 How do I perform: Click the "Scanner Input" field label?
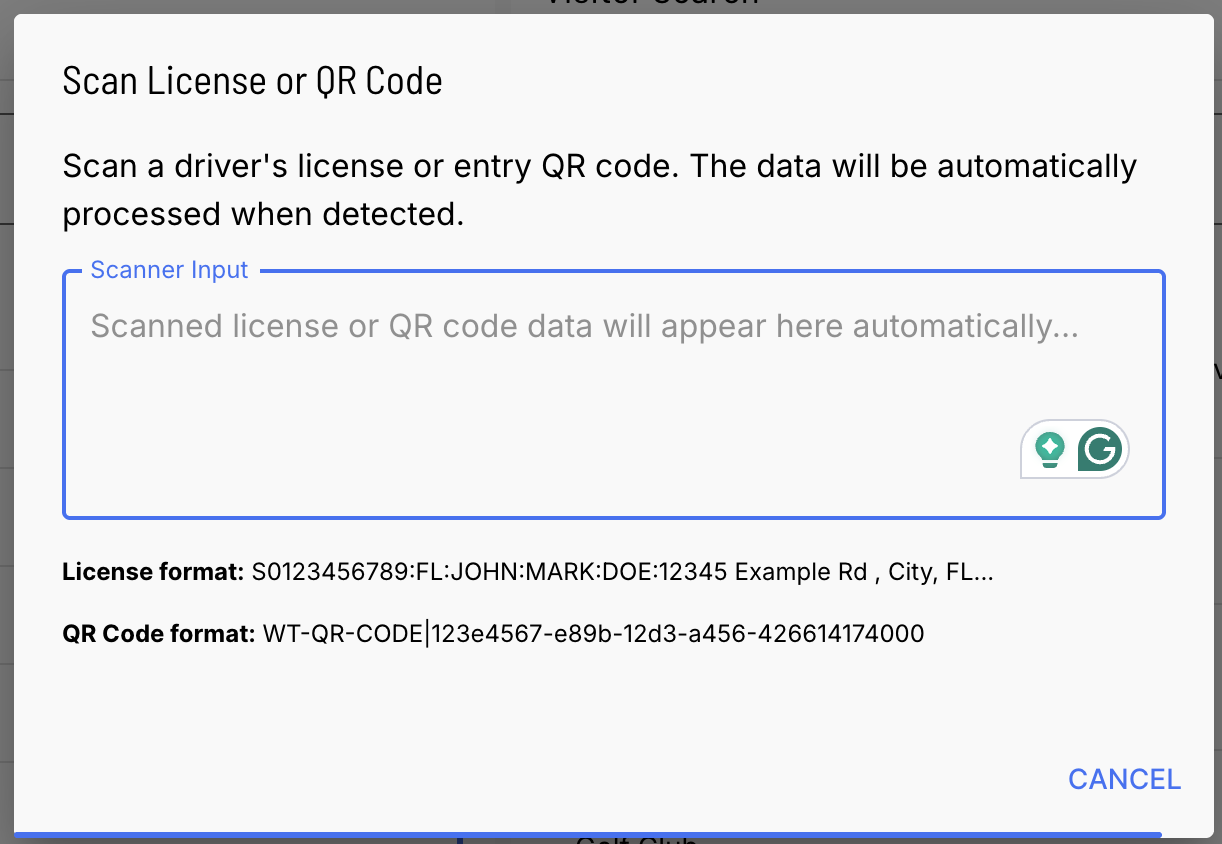(169, 270)
